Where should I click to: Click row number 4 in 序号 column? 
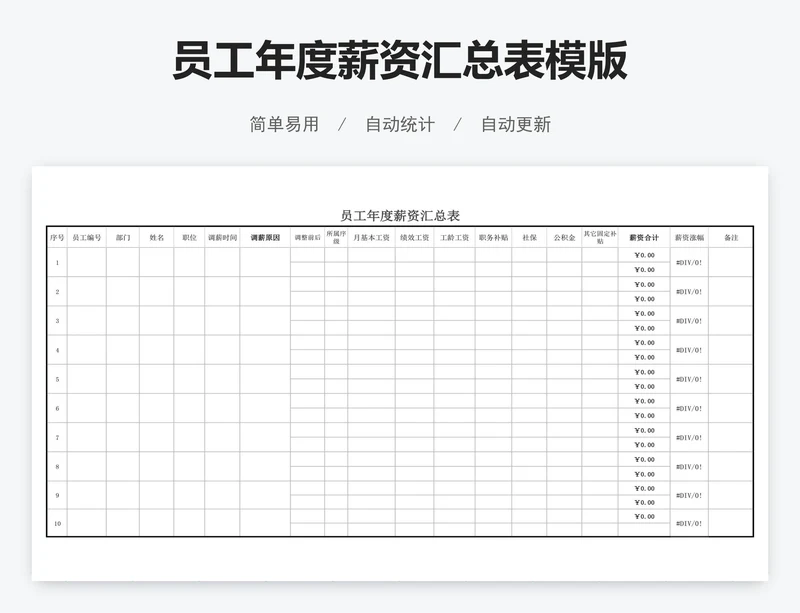pos(57,350)
